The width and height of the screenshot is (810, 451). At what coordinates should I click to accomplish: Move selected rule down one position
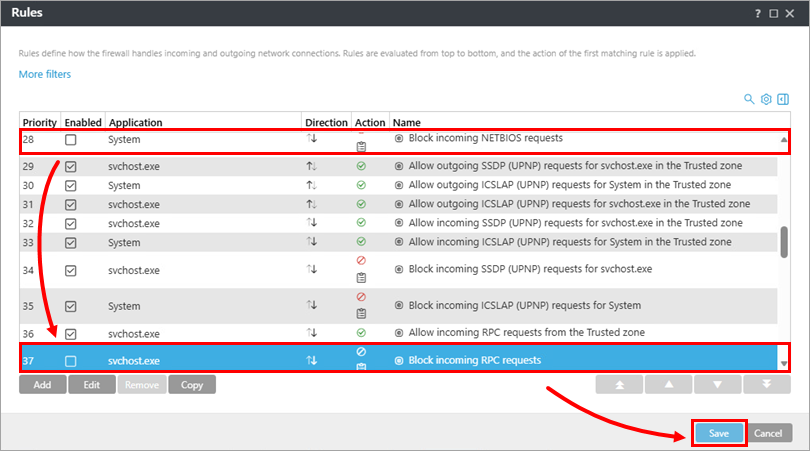click(718, 384)
